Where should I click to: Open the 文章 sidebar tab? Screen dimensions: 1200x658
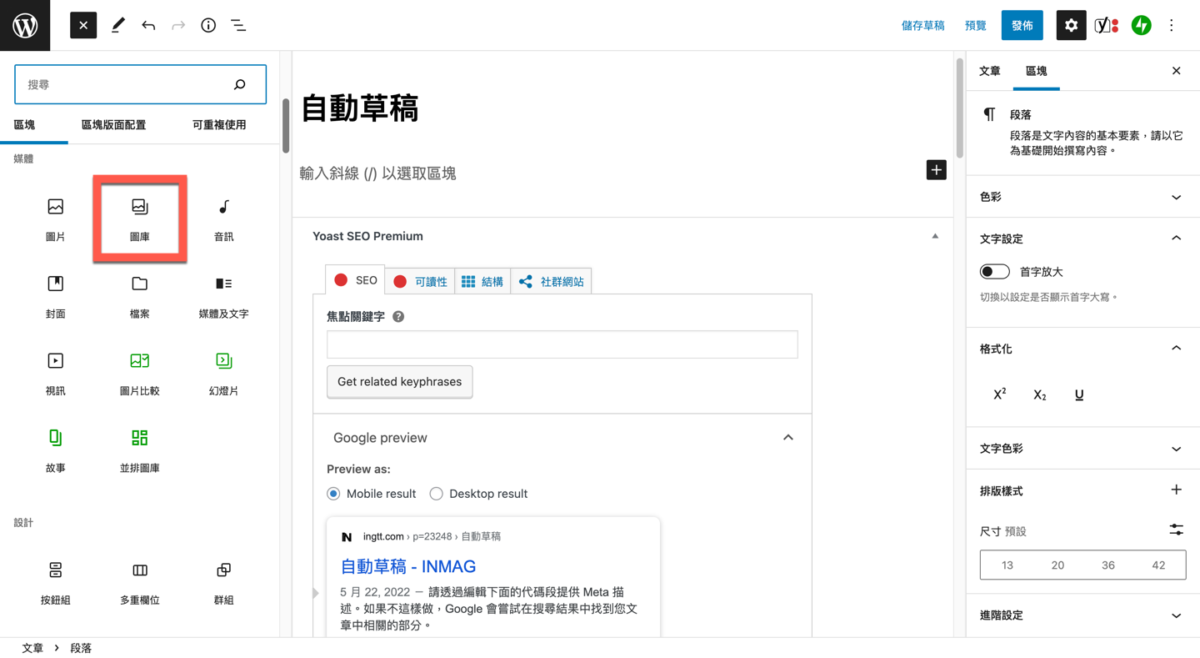990,71
